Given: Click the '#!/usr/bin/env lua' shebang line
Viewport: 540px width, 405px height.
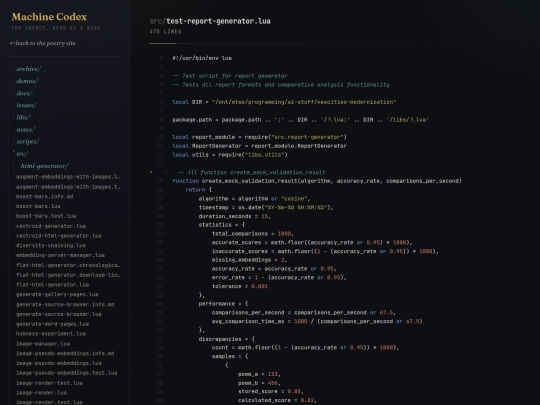Looking at the screenshot, I should (x=202, y=58).
